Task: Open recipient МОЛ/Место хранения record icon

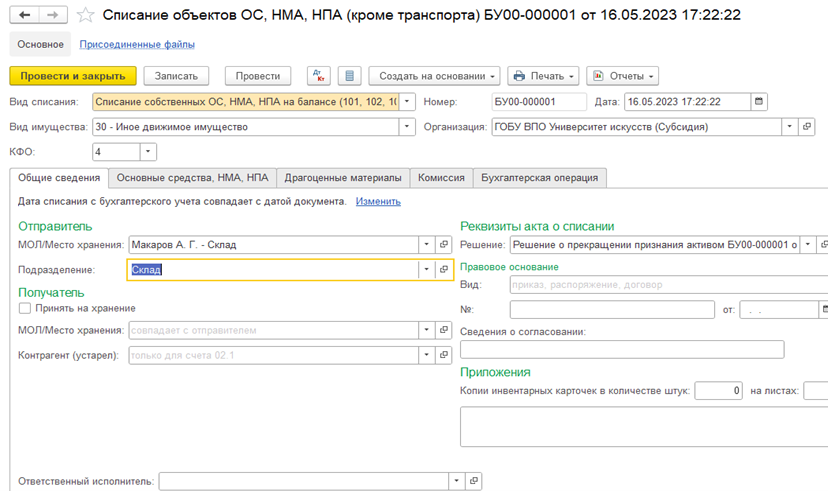Action: pyautogui.click(x=444, y=330)
